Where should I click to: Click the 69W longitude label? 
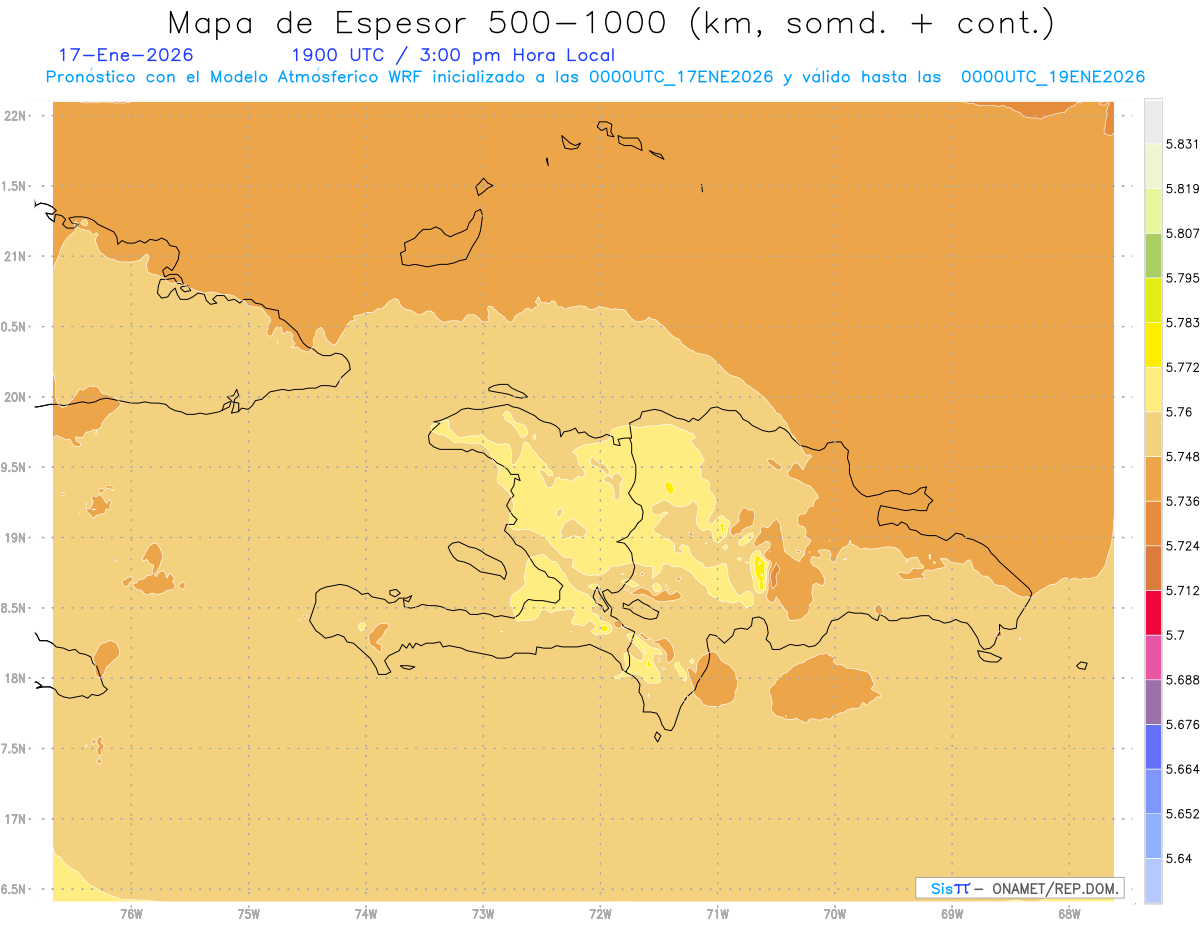tap(952, 913)
